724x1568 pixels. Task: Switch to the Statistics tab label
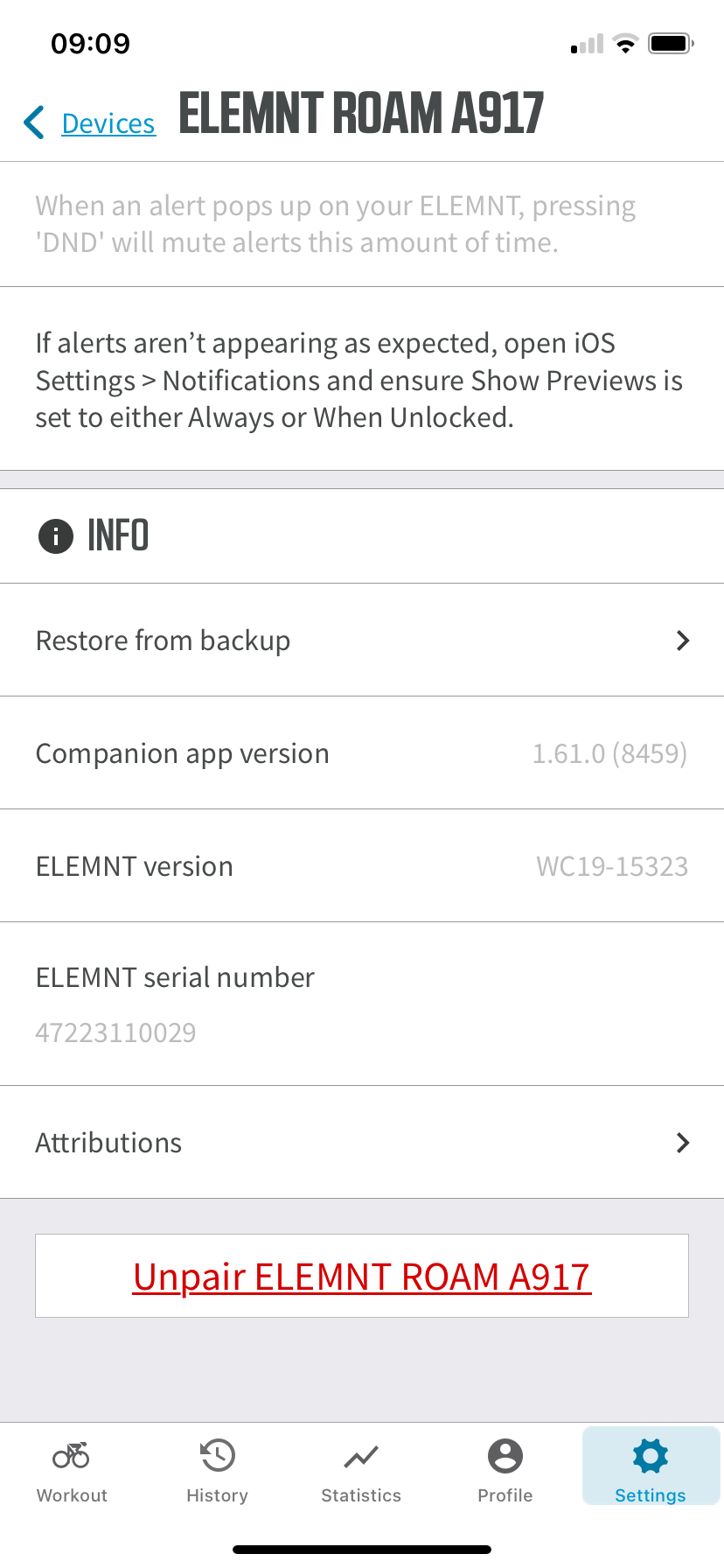[x=361, y=1495]
